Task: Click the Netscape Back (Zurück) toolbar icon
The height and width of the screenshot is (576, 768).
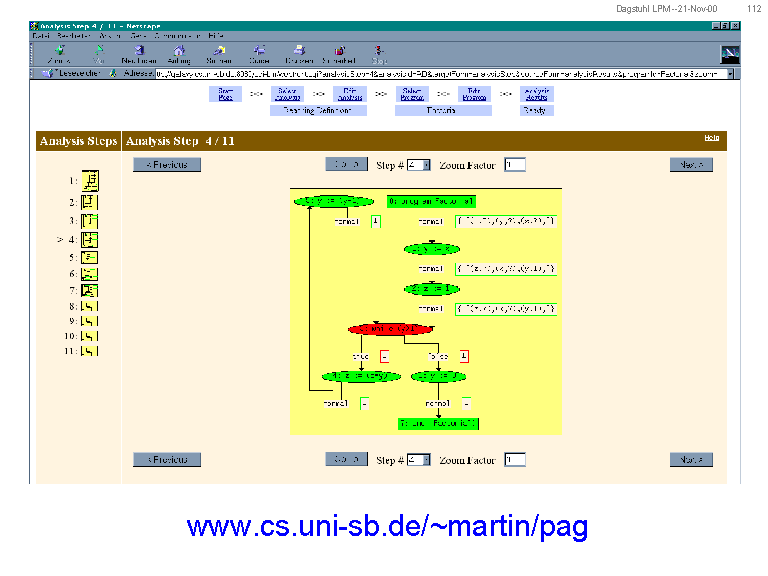Action: point(60,52)
